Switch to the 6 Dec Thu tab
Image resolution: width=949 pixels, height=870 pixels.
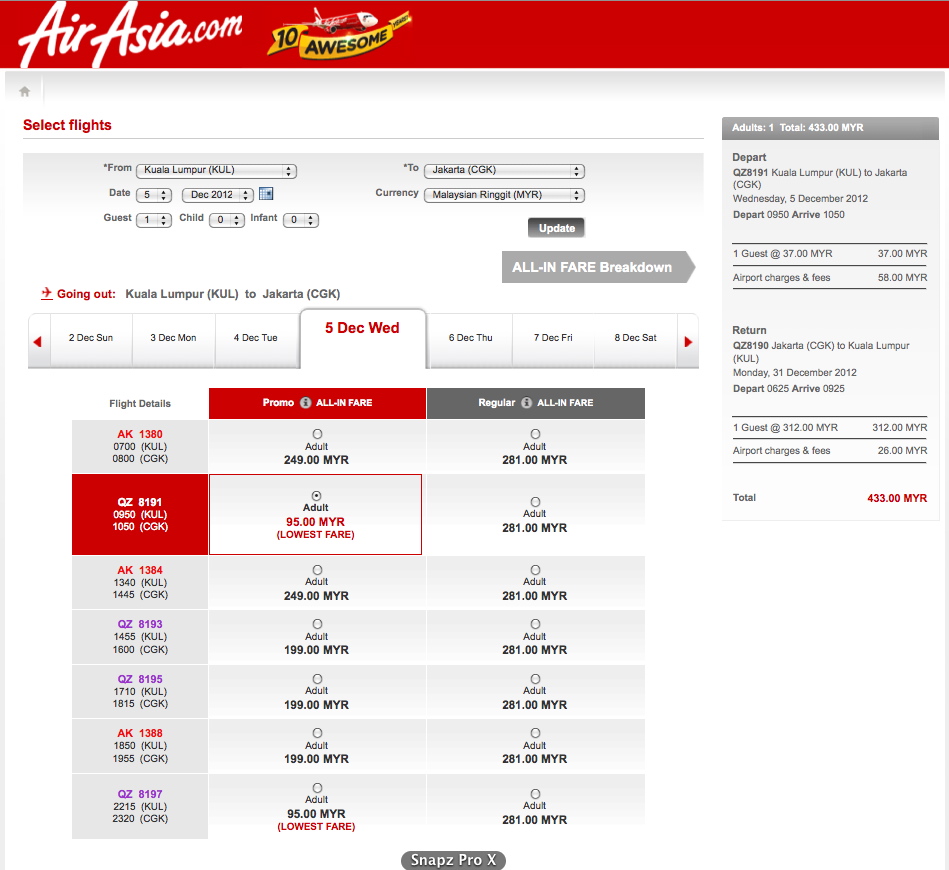(470, 341)
